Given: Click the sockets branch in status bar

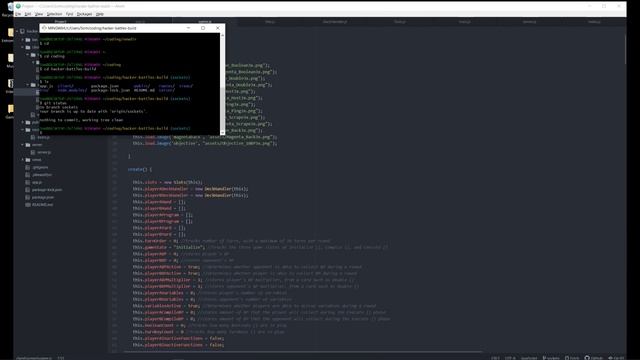Looking at the screenshot, I should (x=551, y=358).
